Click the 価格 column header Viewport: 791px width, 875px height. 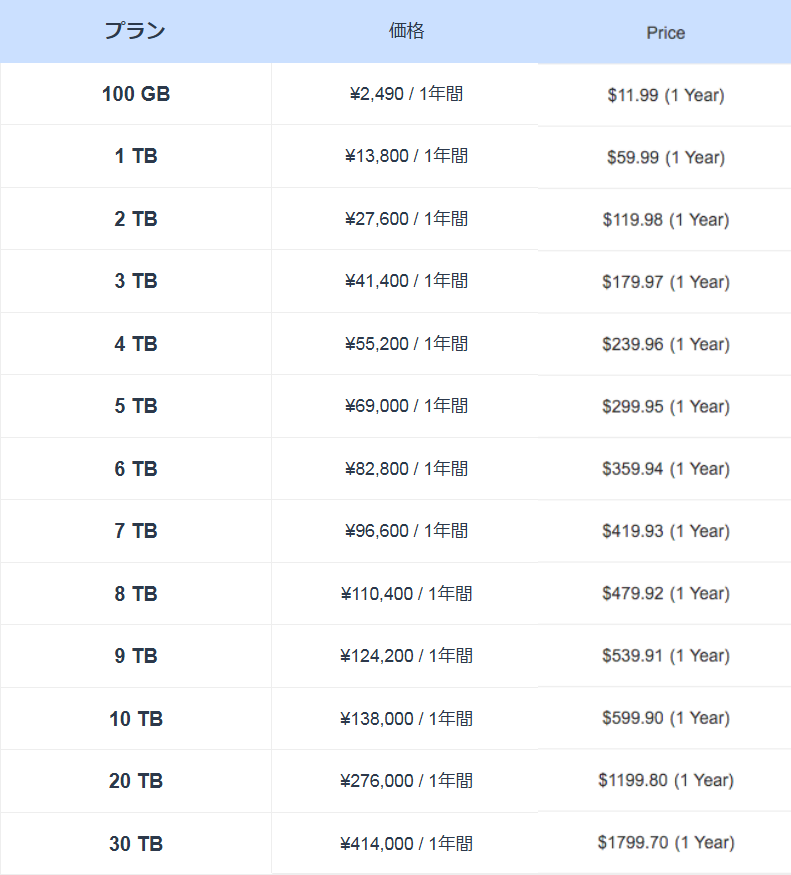pos(406,31)
